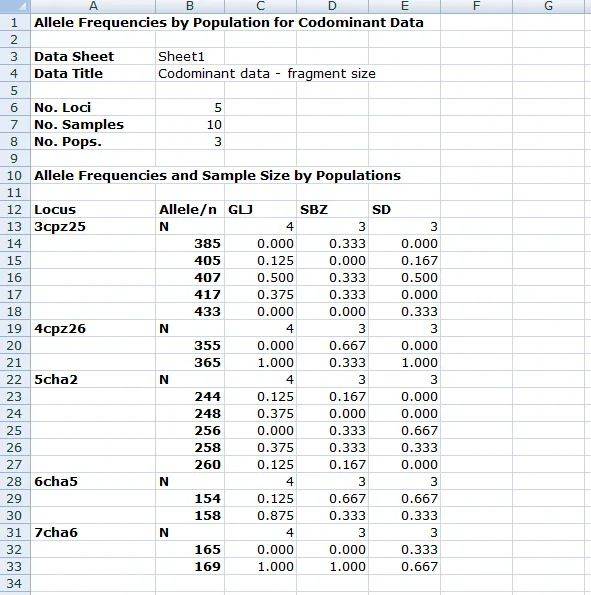Click the Sheet1 data sheet cell
The image size is (591, 595).
point(190,56)
